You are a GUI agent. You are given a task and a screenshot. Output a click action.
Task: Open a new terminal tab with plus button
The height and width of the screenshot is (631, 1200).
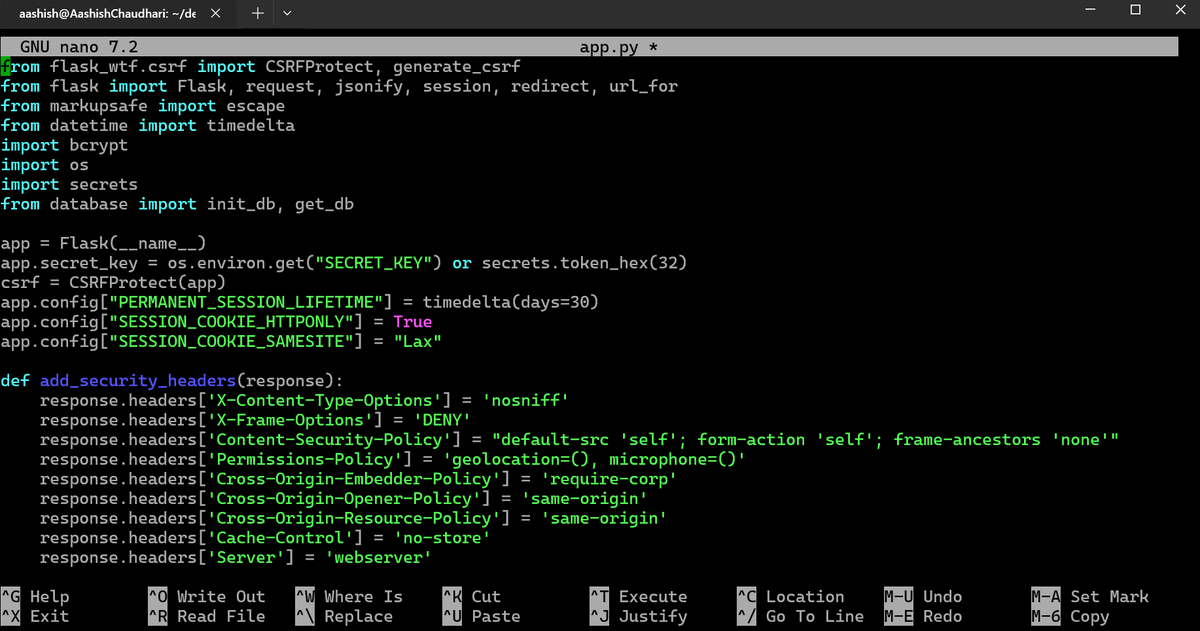coord(257,13)
